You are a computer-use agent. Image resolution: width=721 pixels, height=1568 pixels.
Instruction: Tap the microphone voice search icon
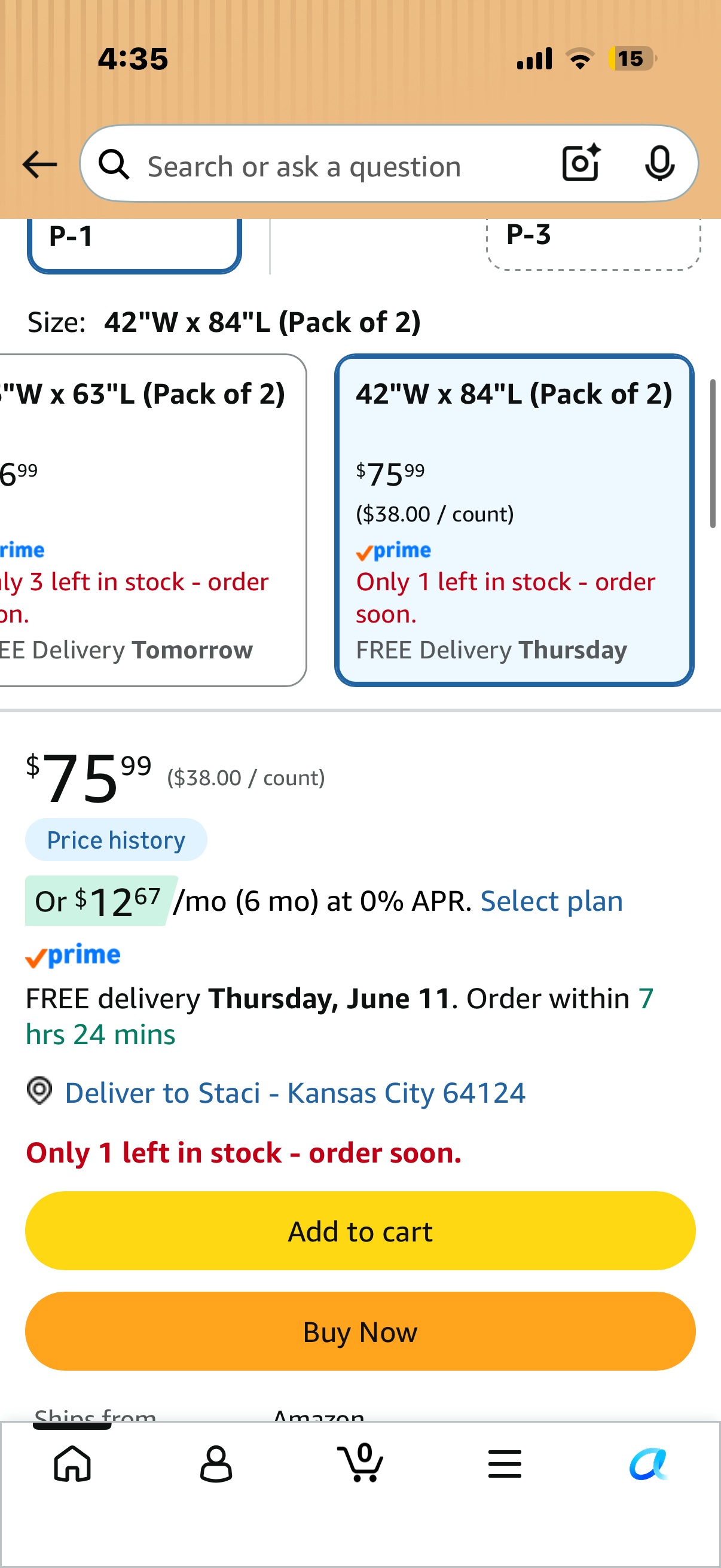[x=659, y=164]
